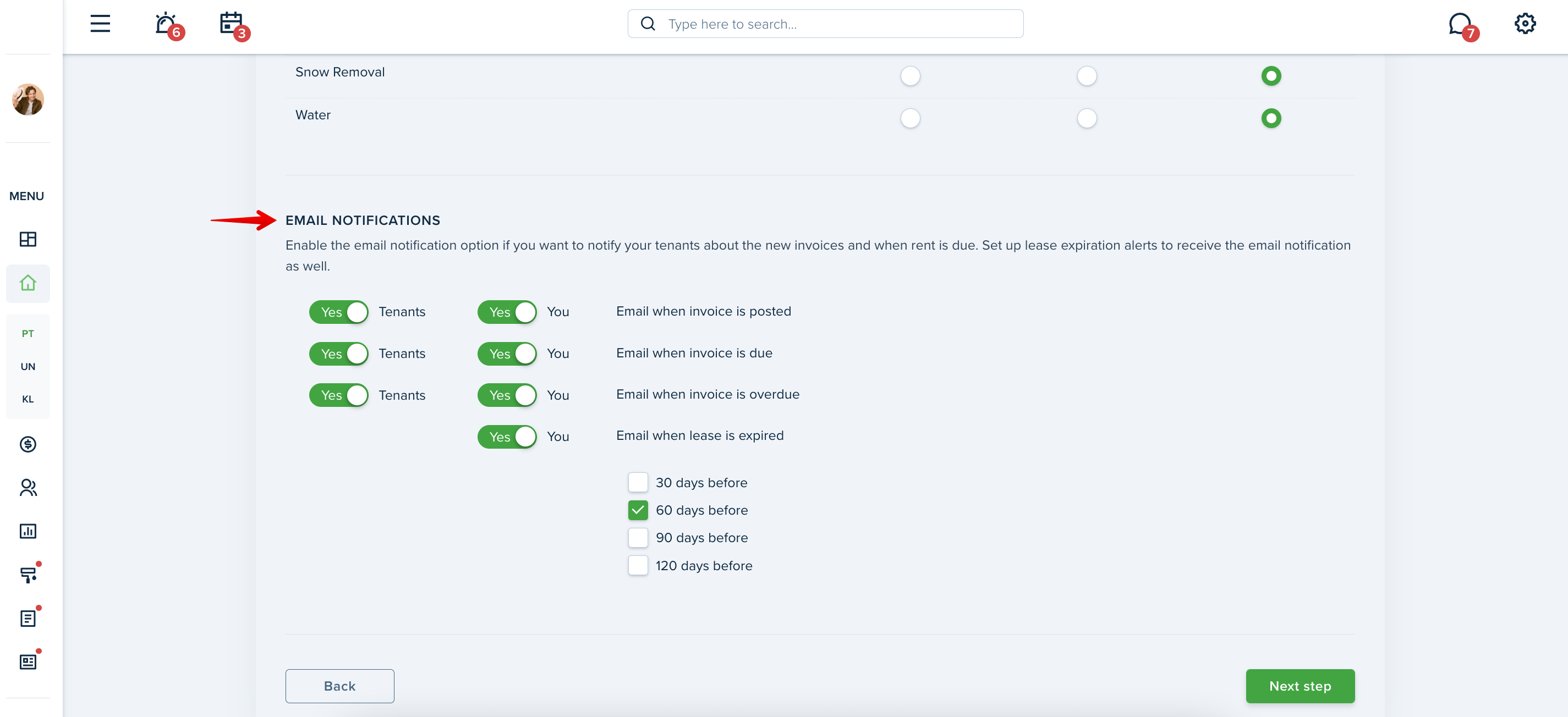Viewport: 1568px width, 717px height.
Task: Click the 'Snow Removal' row label
Action: tap(340, 72)
